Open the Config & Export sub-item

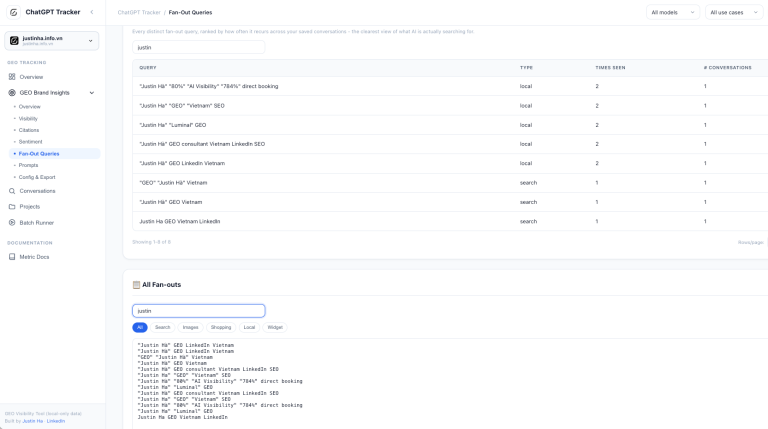pos(37,177)
